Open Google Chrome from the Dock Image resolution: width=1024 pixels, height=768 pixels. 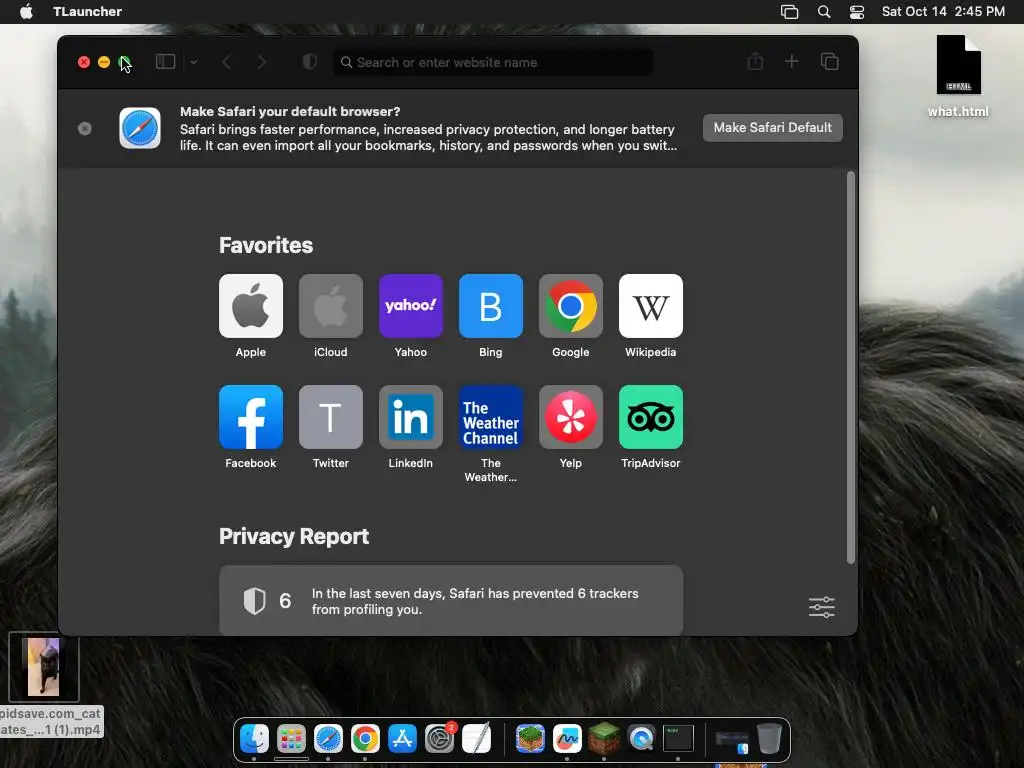365,739
